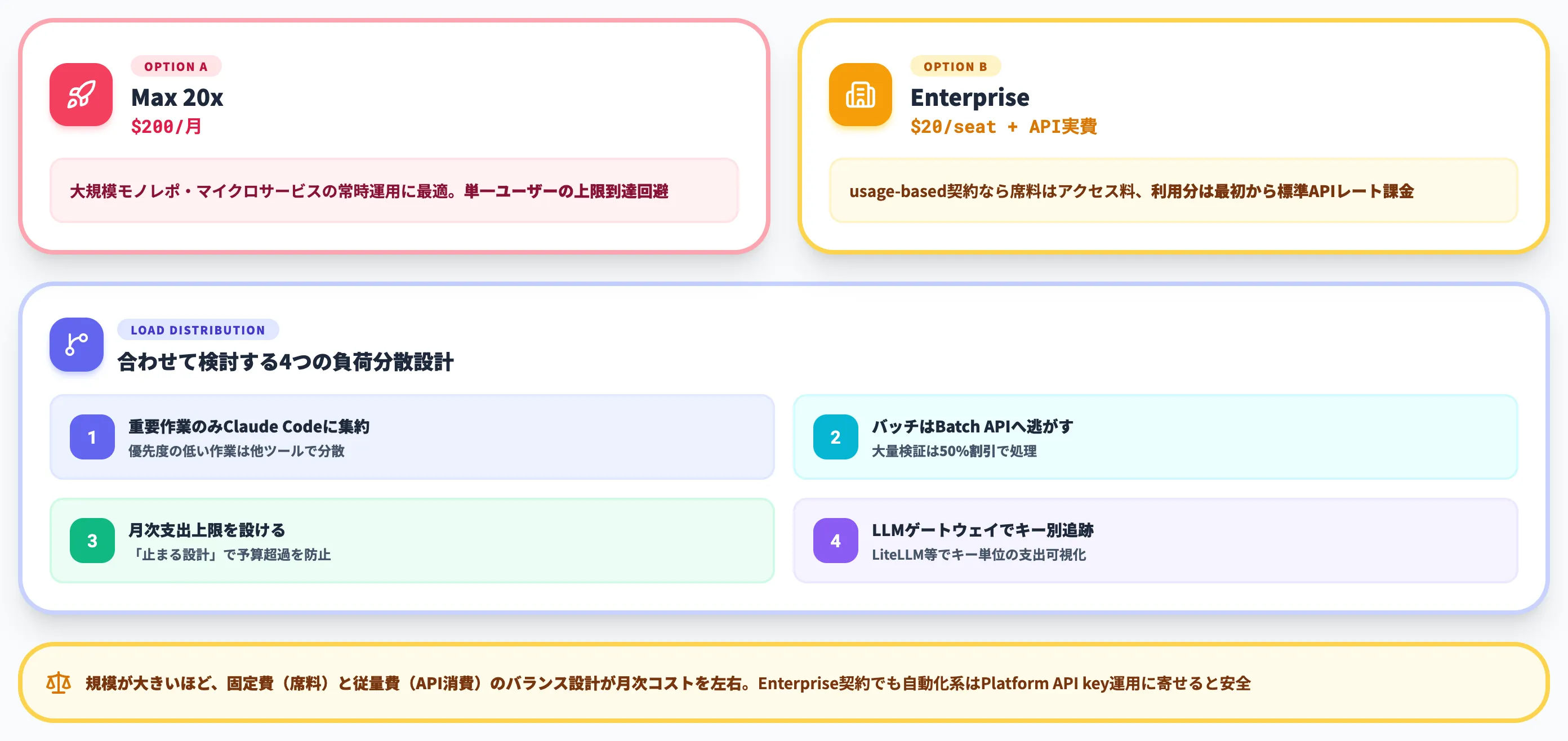Click the 大規模モノレポ description box
Image resolution: width=1568 pixels, height=741 pixels.
click(x=394, y=190)
